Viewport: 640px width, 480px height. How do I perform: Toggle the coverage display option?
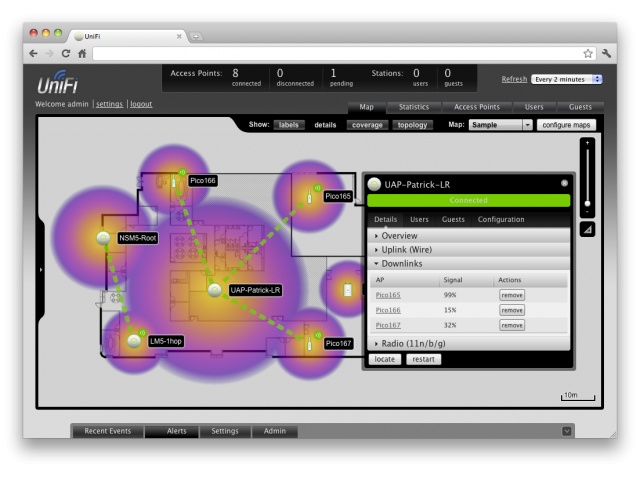pos(367,125)
